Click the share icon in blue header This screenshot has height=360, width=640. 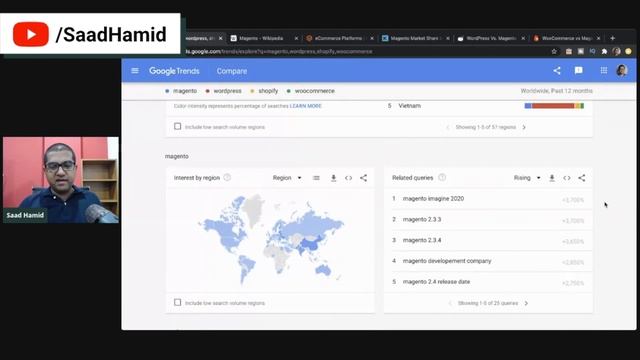[557, 71]
